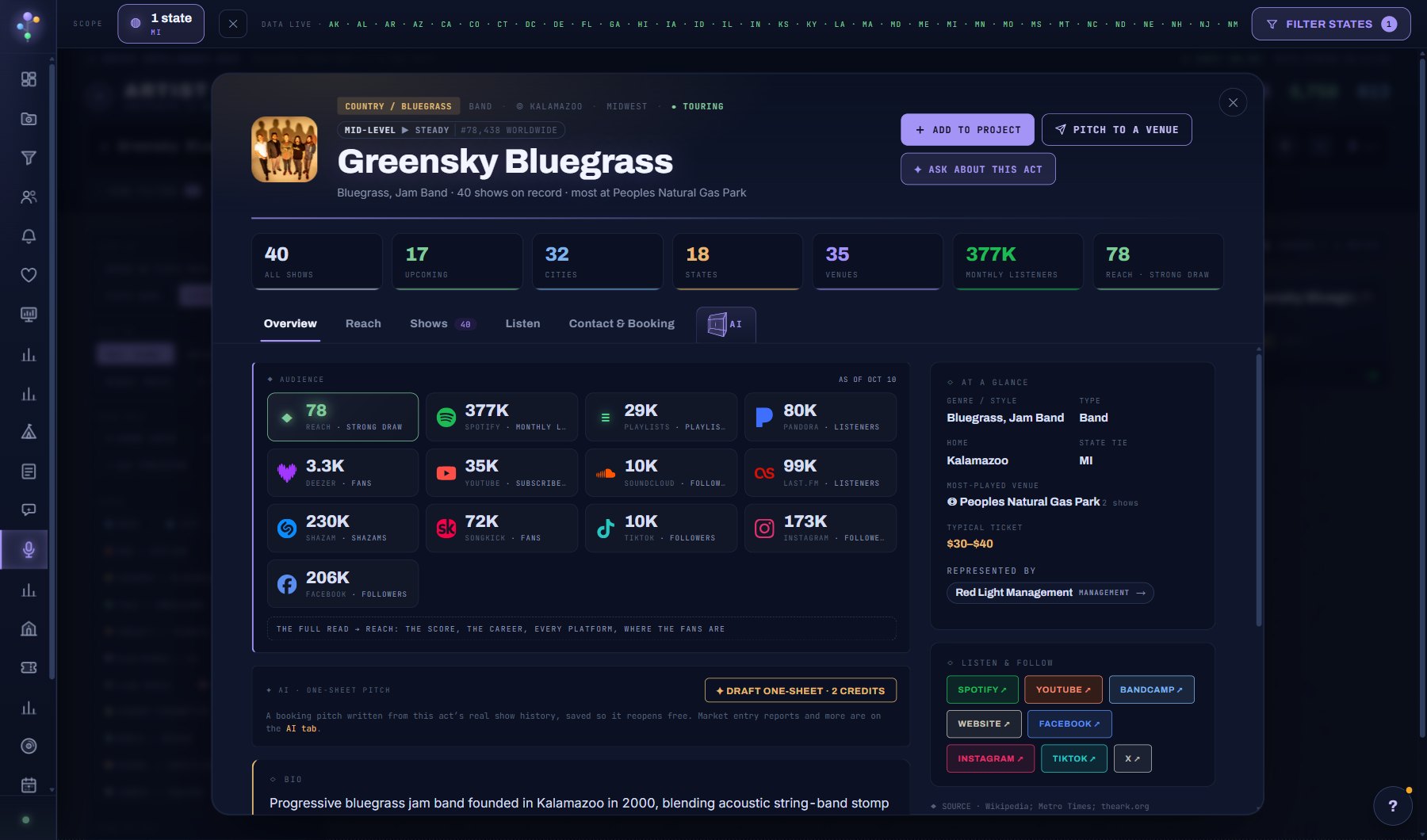Open the full read Reach link
Image resolution: width=1427 pixels, height=840 pixels.
click(582, 628)
